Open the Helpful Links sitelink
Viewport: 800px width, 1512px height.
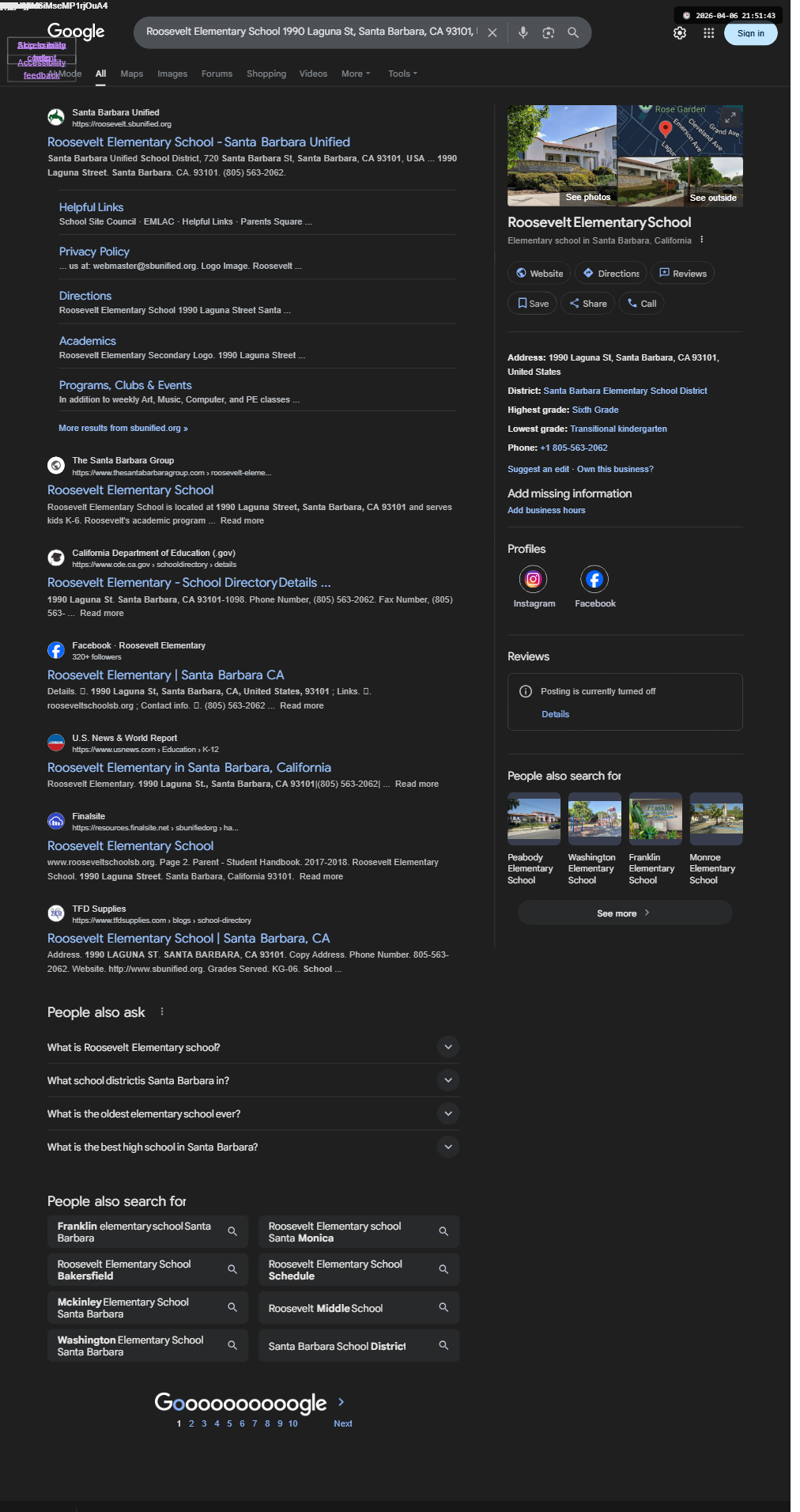click(91, 207)
